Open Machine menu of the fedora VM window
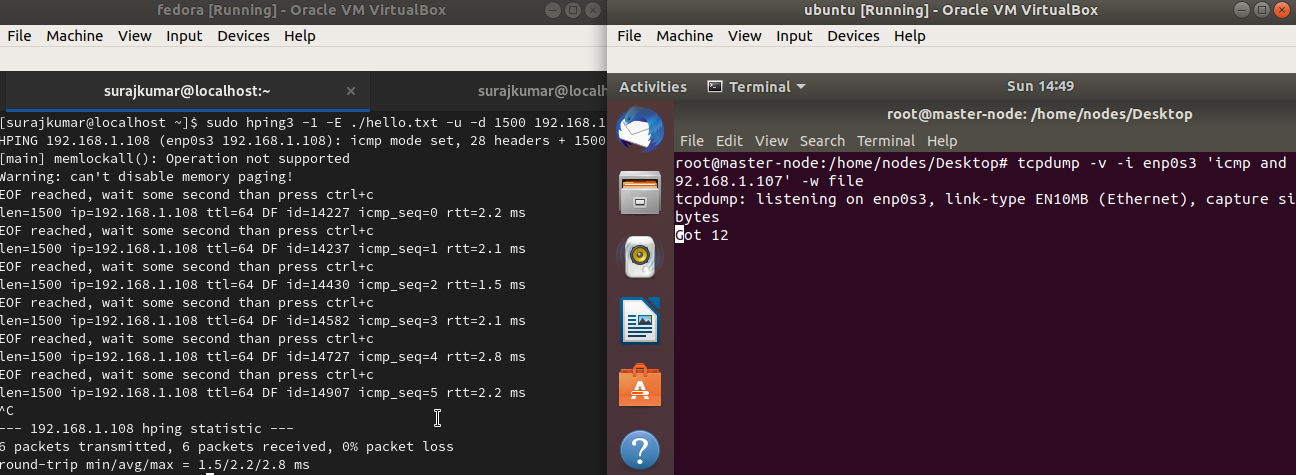Image resolution: width=1296 pixels, height=475 pixels. [x=75, y=36]
